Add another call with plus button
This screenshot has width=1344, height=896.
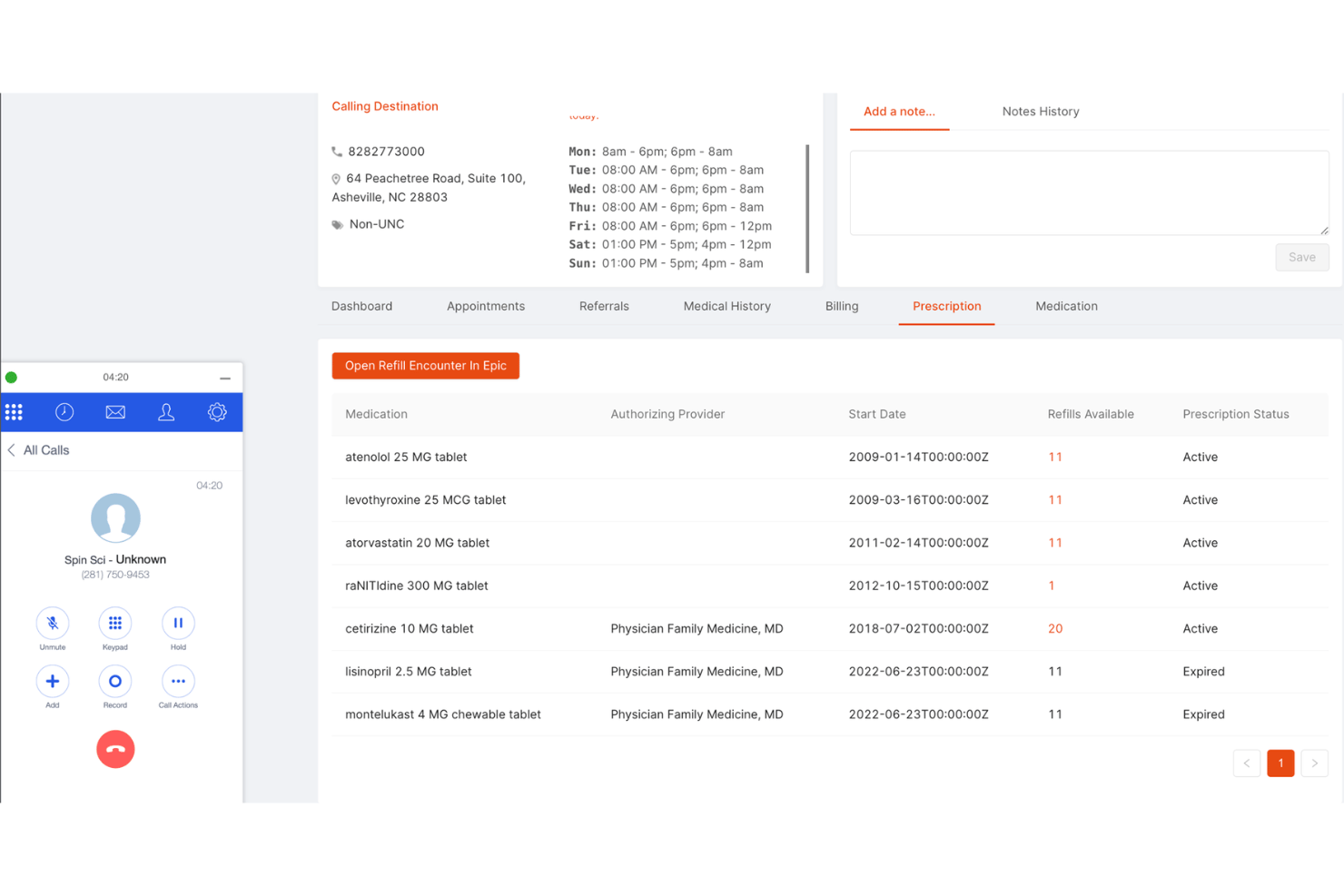tap(53, 682)
